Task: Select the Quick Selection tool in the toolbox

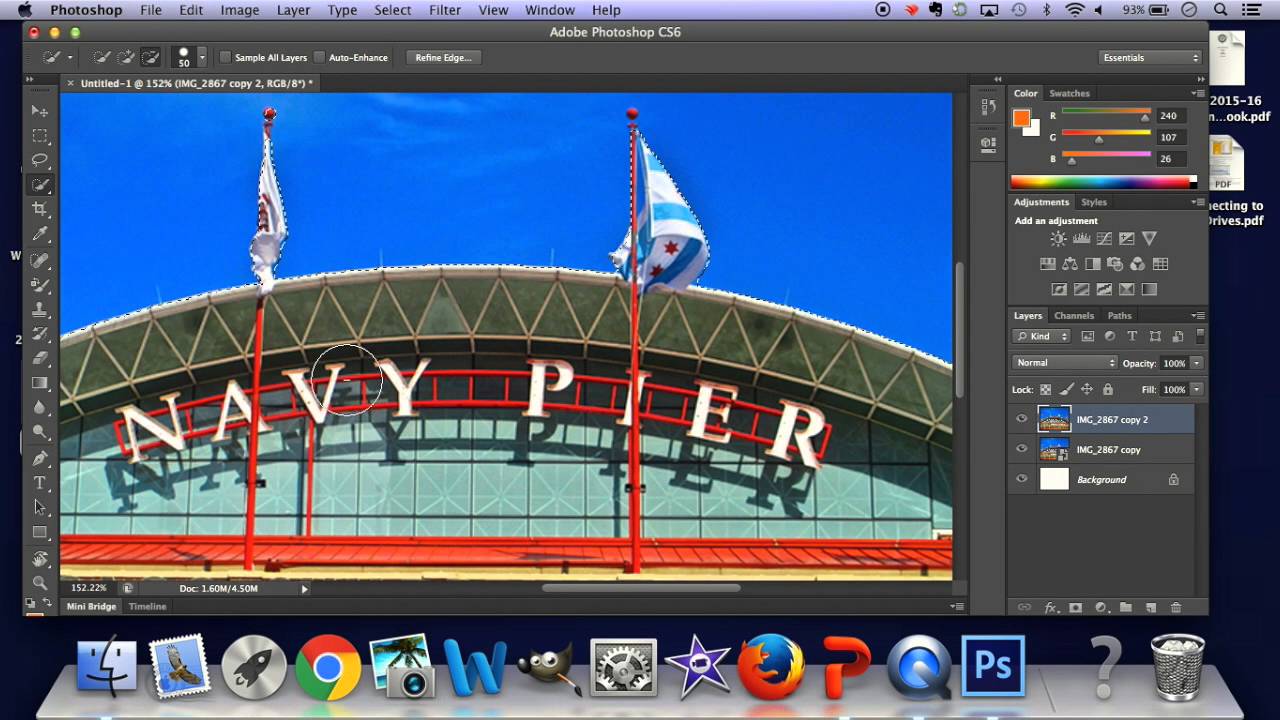Action: pos(40,185)
